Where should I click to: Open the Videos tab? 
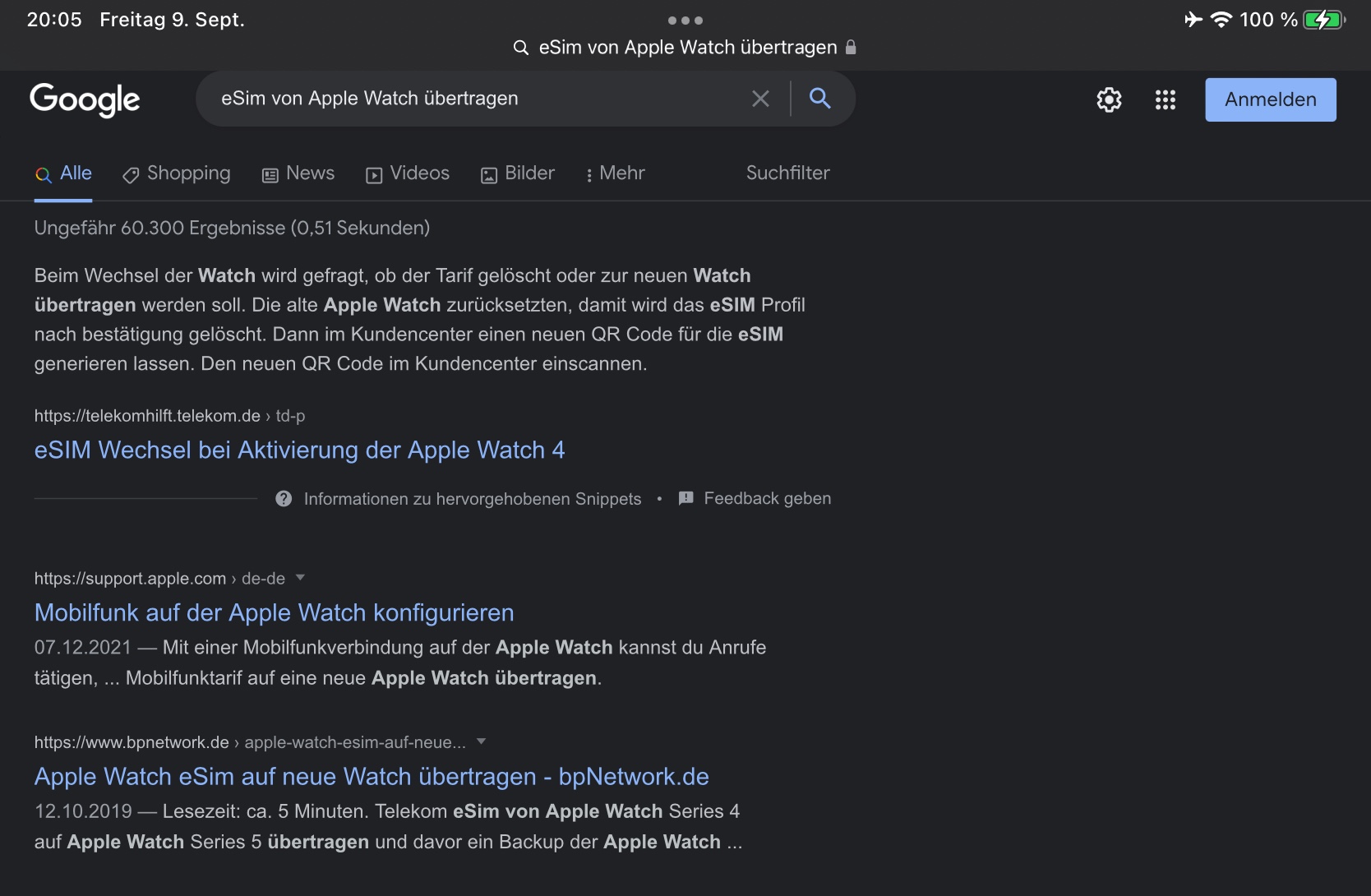tap(408, 173)
